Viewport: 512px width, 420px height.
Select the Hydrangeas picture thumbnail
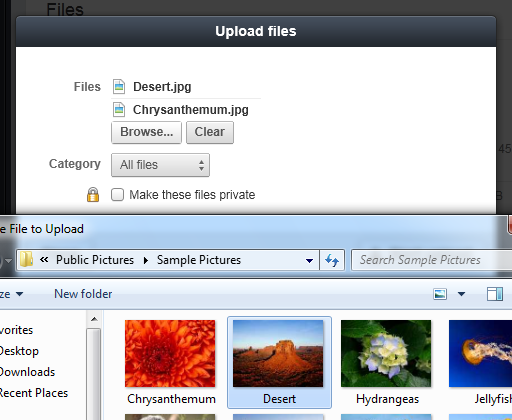[387, 362]
